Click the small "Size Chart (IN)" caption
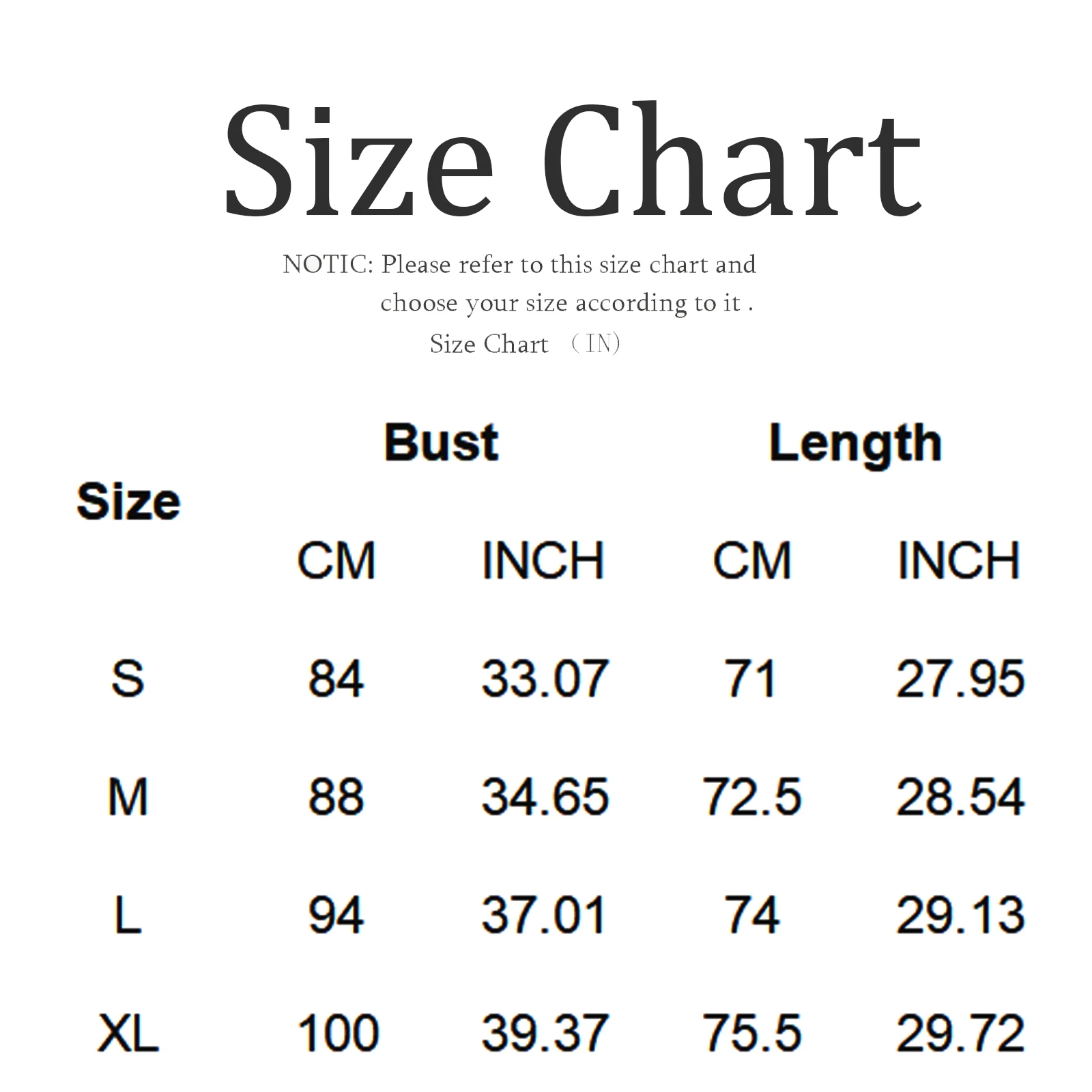 click(x=524, y=344)
